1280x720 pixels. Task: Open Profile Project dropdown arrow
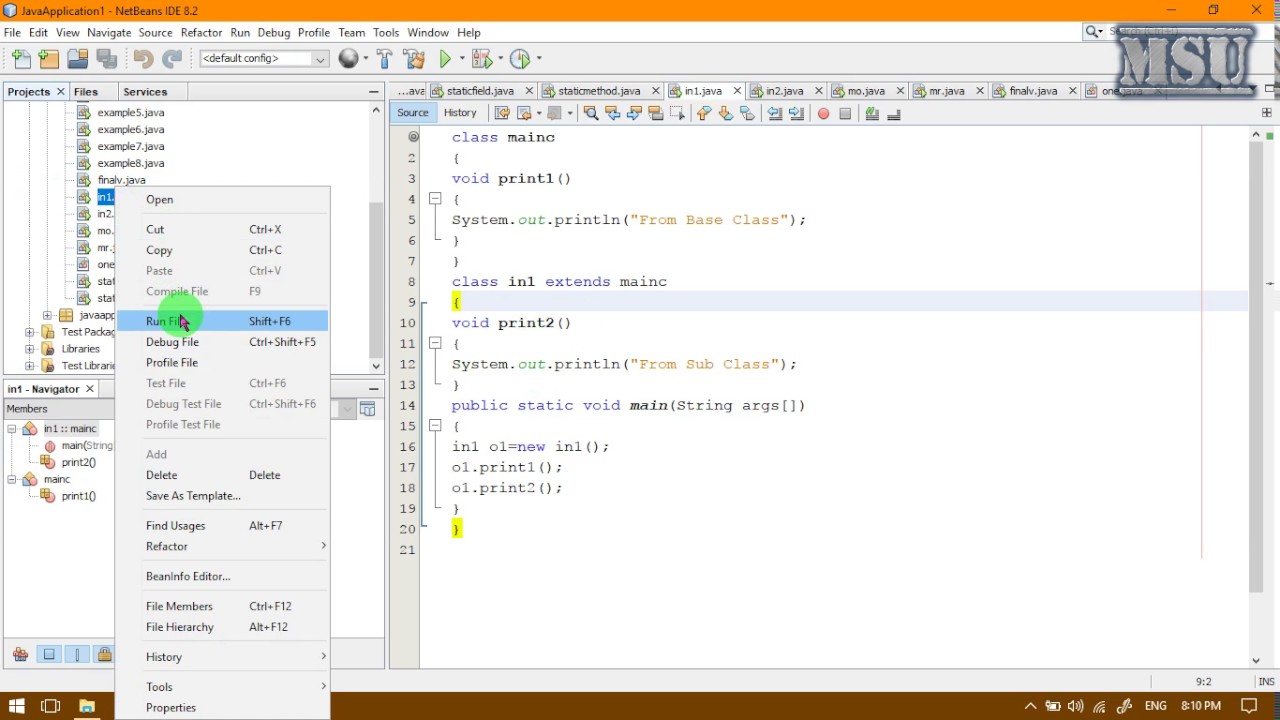pos(538,59)
